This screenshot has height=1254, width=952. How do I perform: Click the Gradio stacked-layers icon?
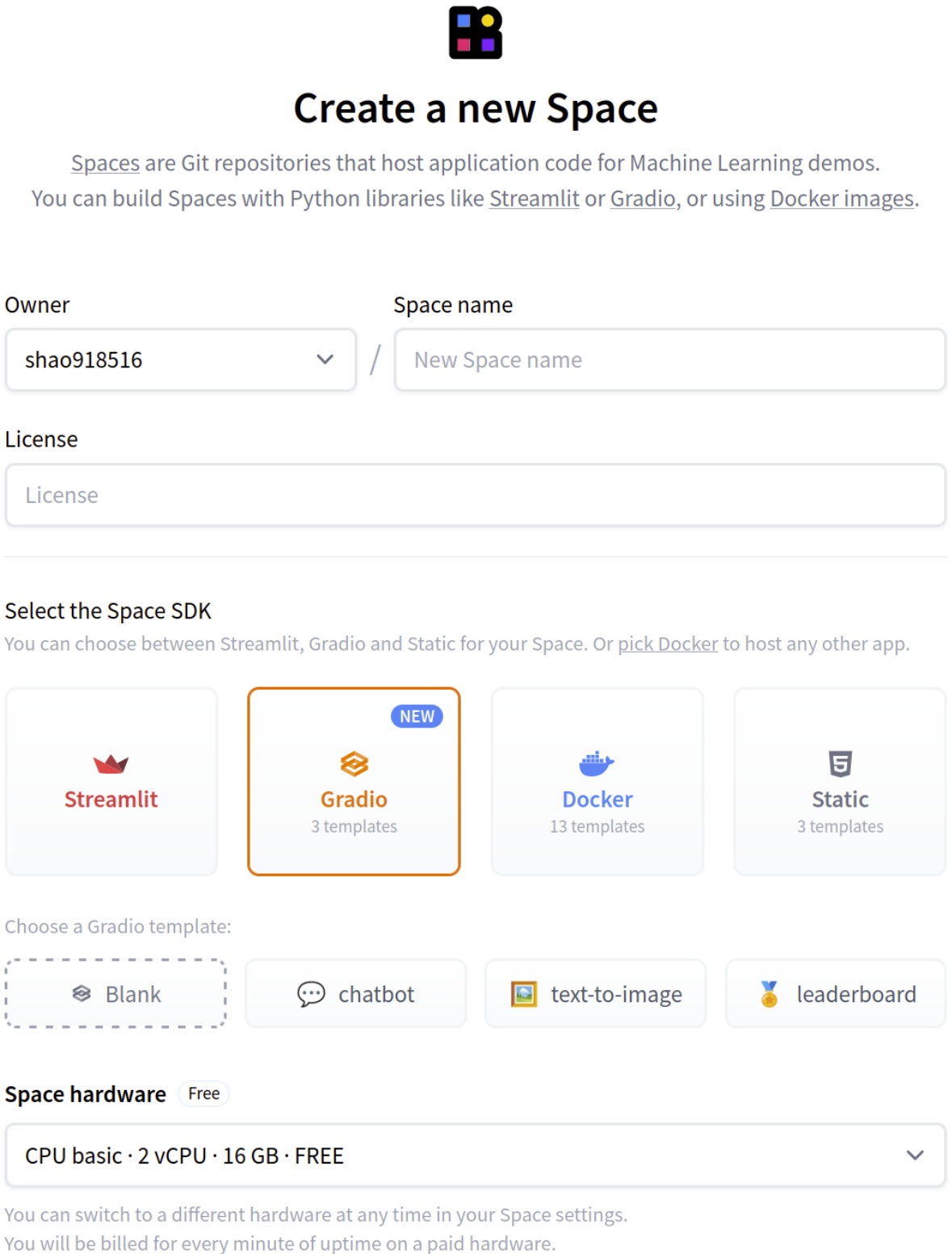[354, 763]
